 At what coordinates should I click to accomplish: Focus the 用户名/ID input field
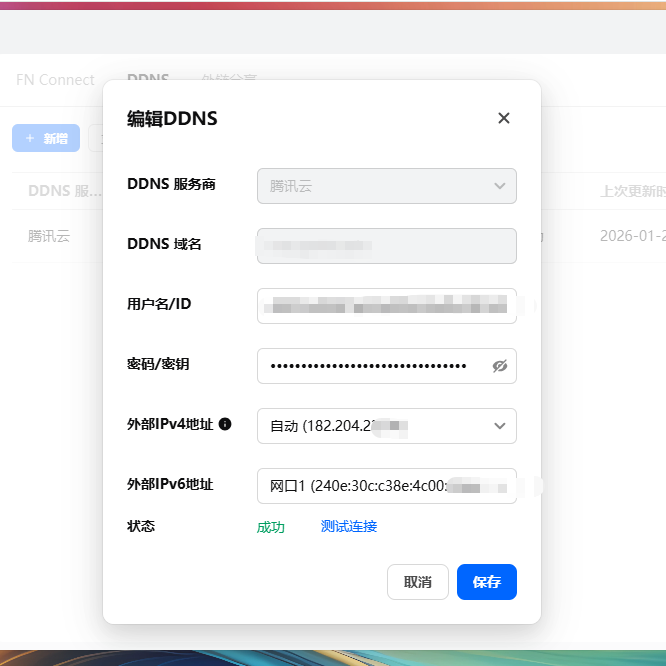(387, 306)
